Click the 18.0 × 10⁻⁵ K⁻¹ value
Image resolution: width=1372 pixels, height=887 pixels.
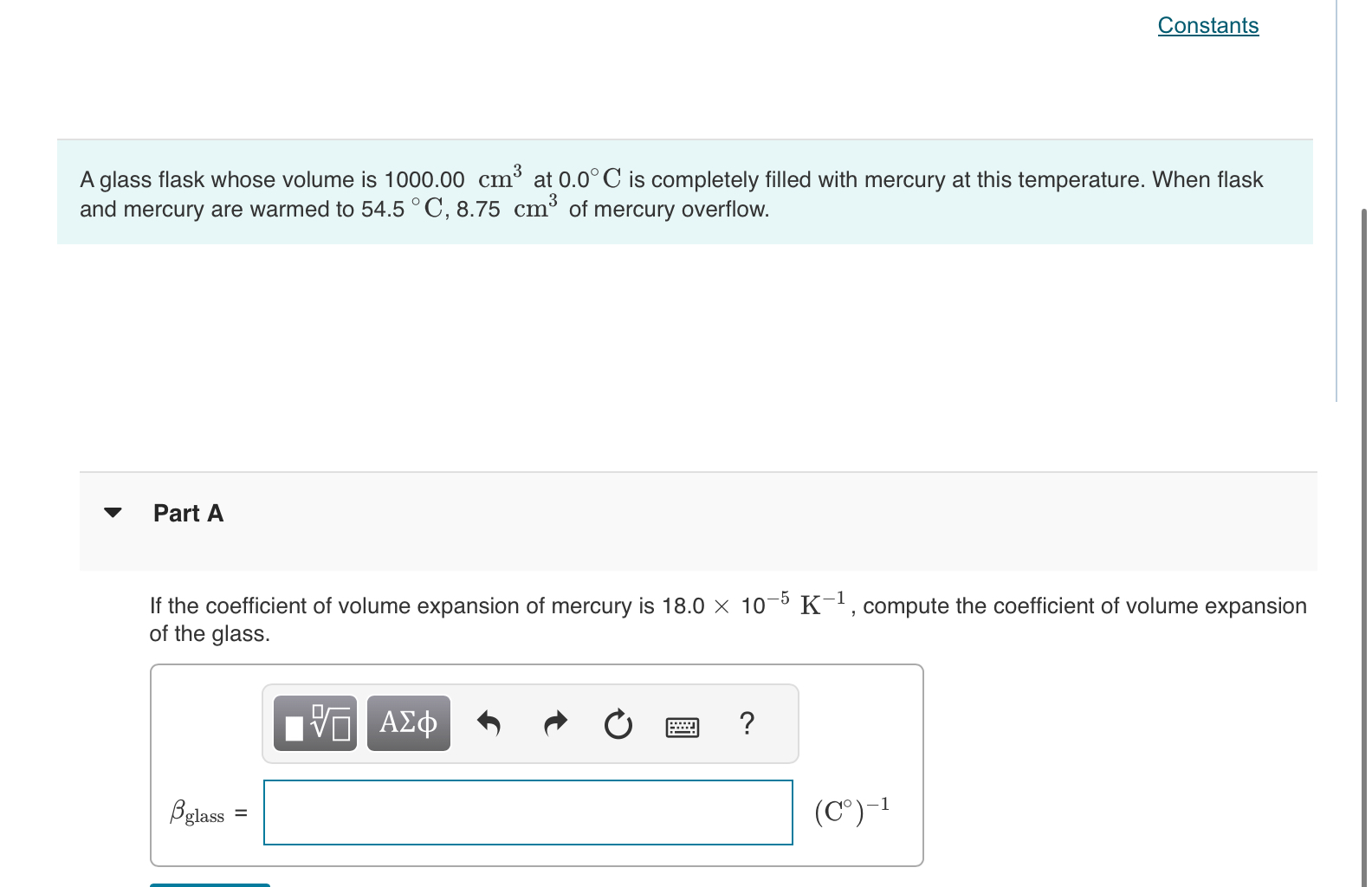[x=754, y=603]
